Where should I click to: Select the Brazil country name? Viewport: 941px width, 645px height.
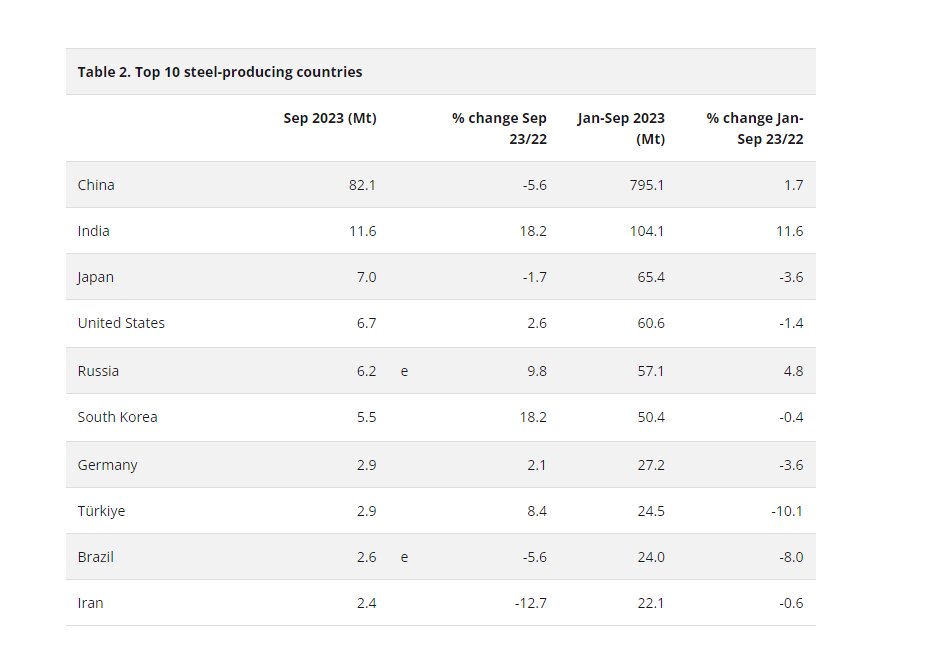coord(96,557)
